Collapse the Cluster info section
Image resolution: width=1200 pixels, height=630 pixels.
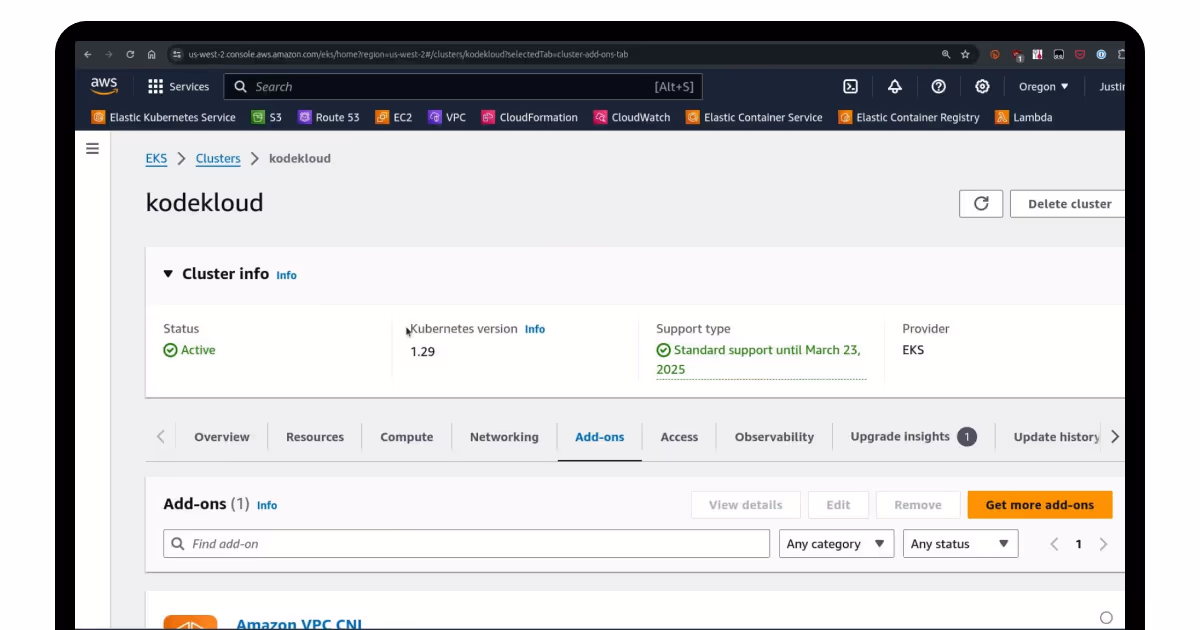click(x=168, y=274)
